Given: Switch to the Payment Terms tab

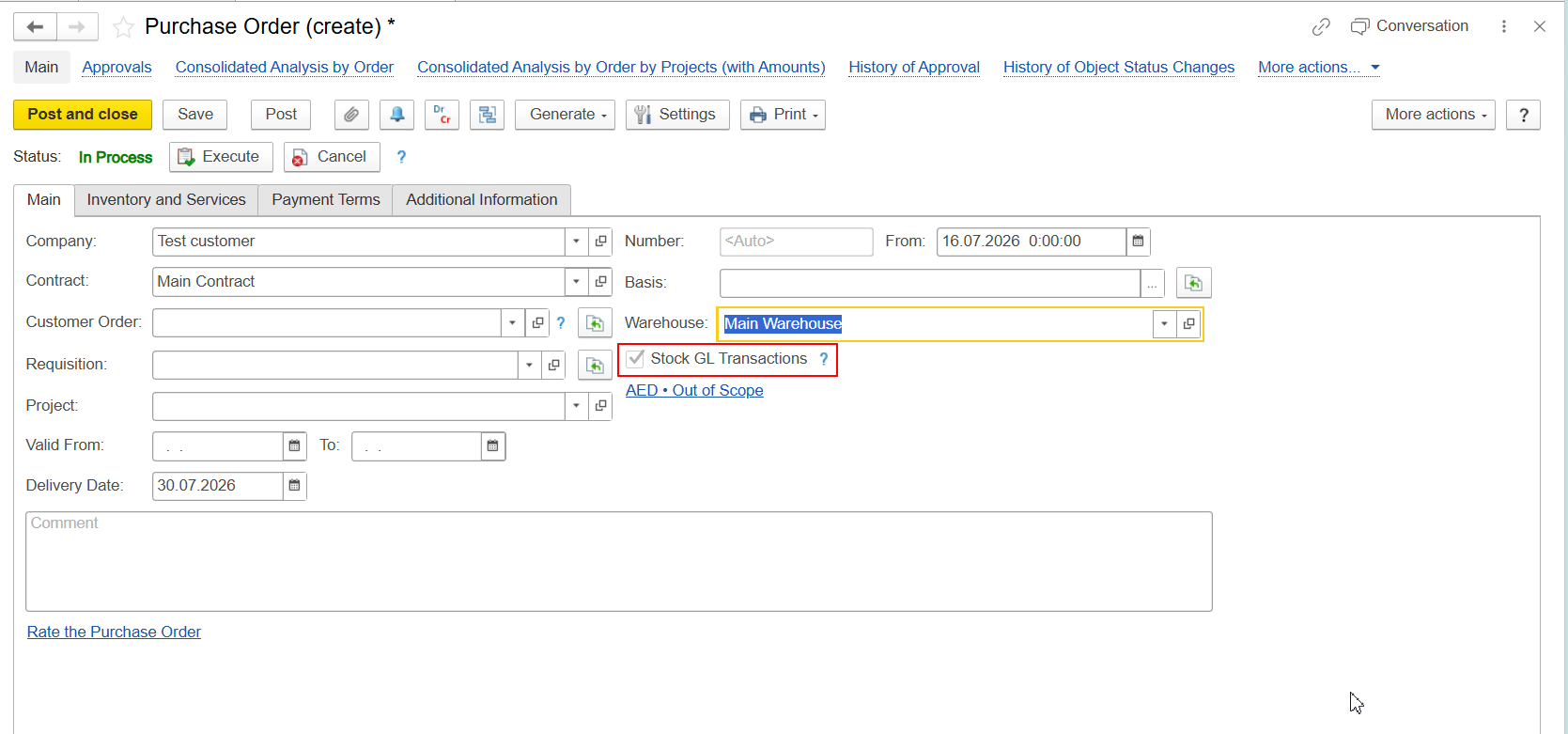Looking at the screenshot, I should (326, 200).
